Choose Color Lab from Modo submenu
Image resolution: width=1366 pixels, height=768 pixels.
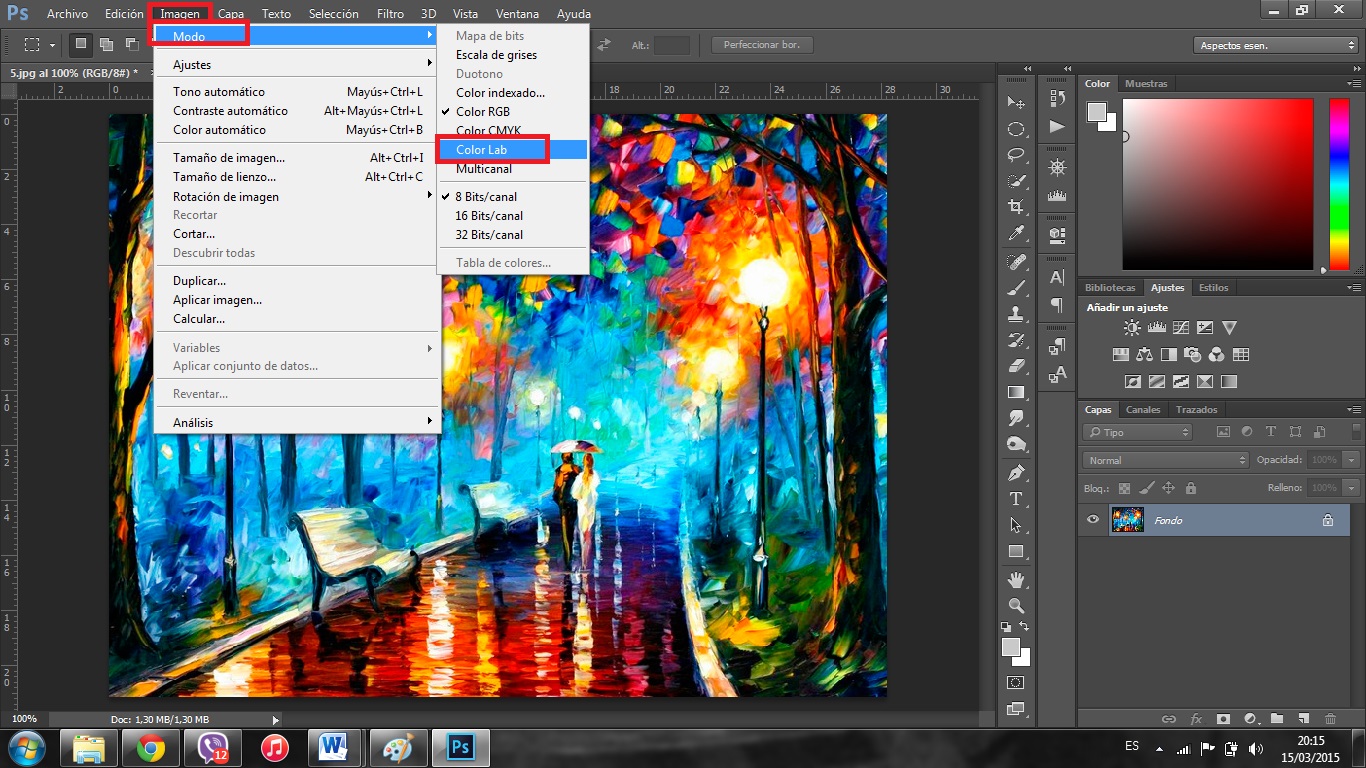click(513, 150)
